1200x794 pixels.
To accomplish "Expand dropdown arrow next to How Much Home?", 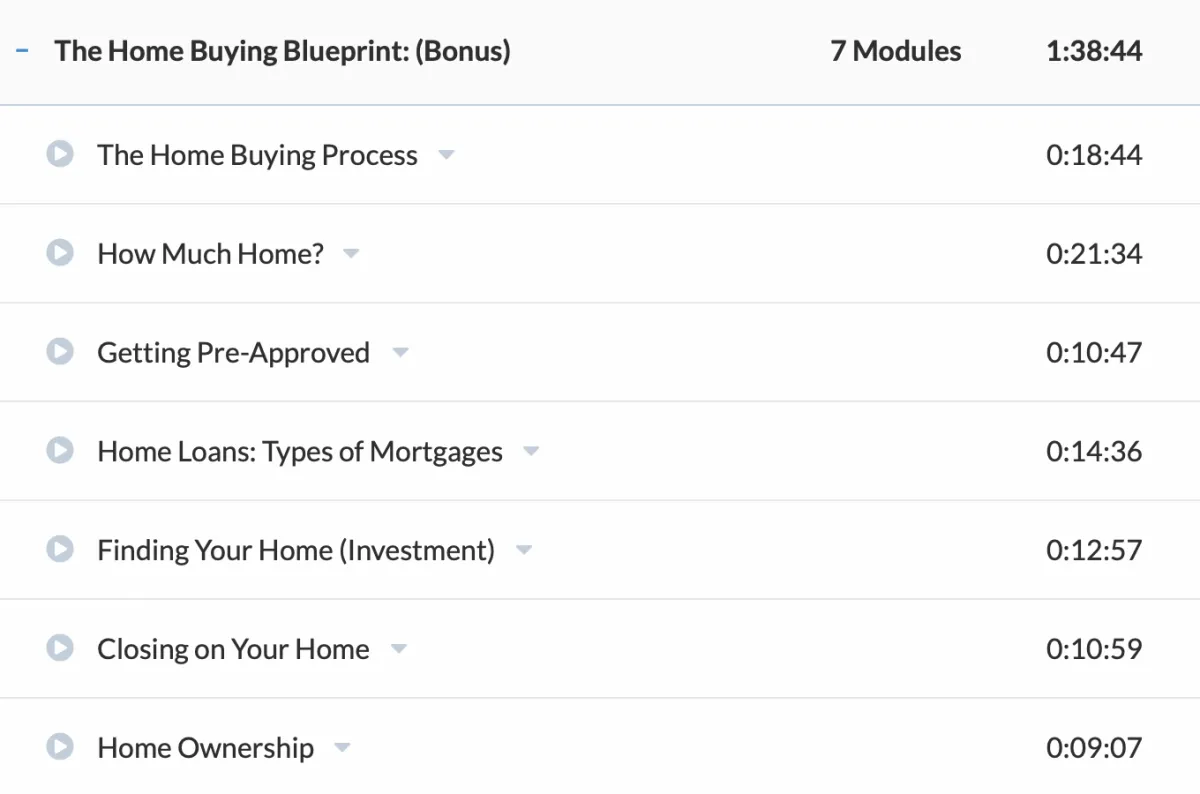I will tap(351, 254).
